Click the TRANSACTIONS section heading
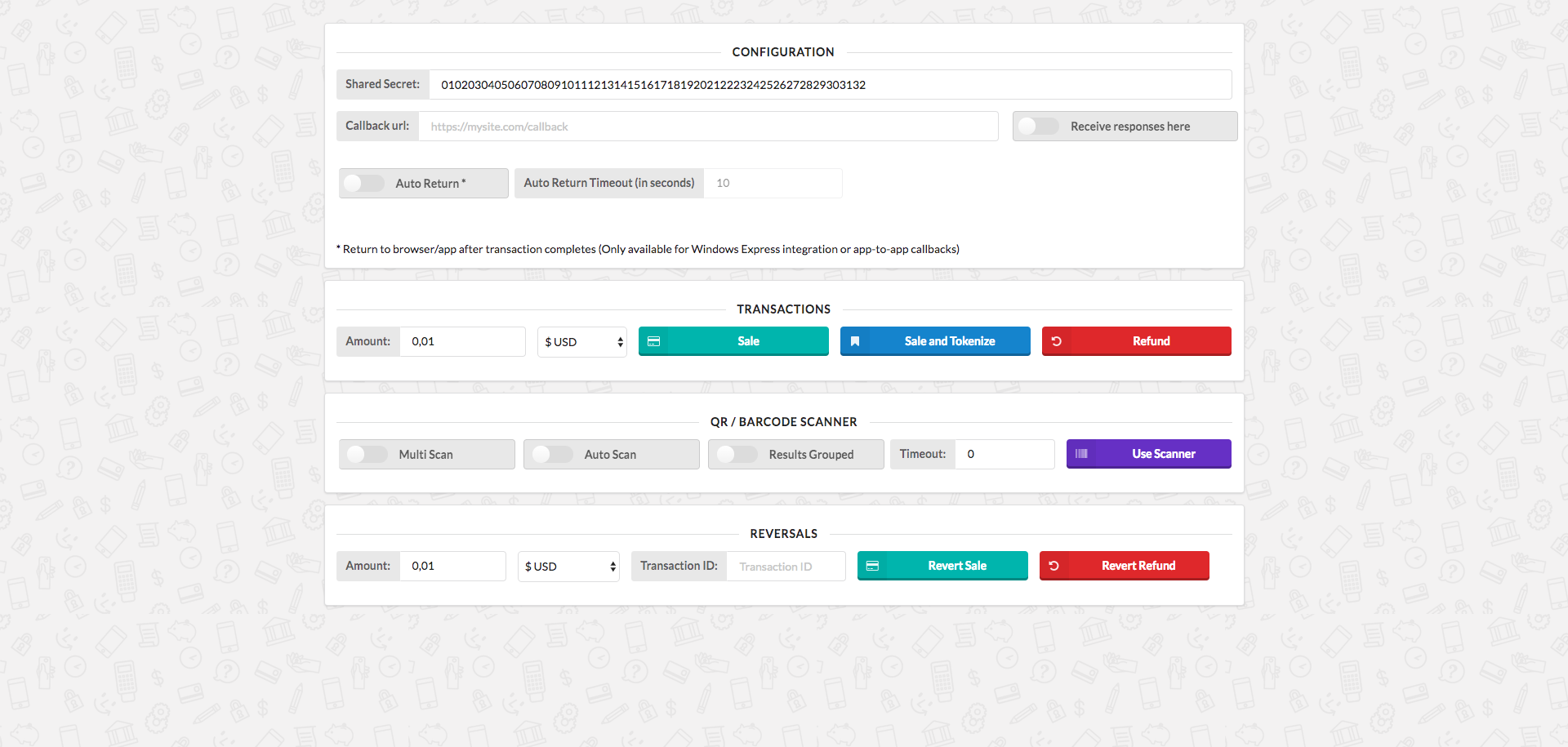The image size is (1568, 747). pos(783,309)
